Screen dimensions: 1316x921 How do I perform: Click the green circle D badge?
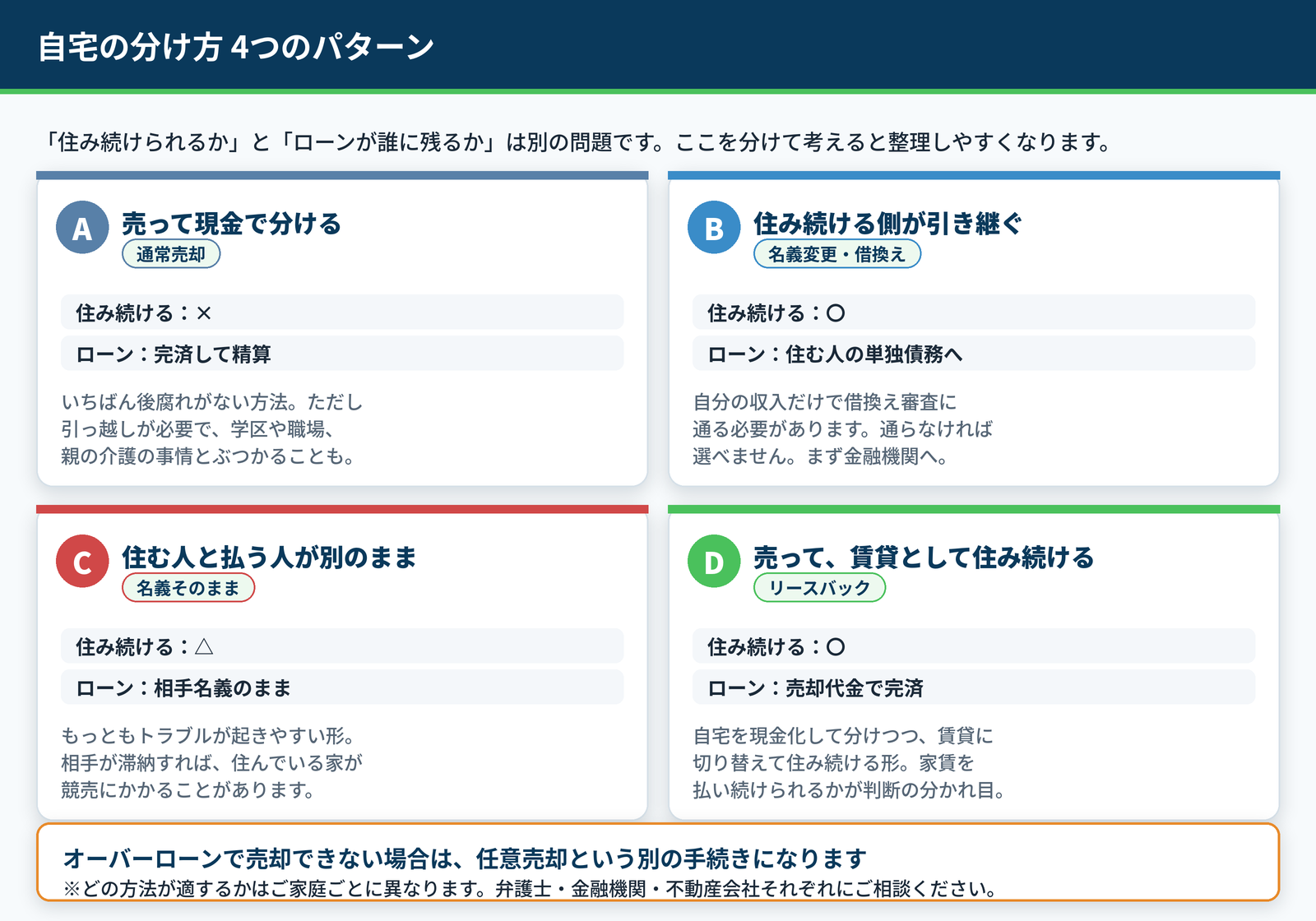tap(714, 561)
